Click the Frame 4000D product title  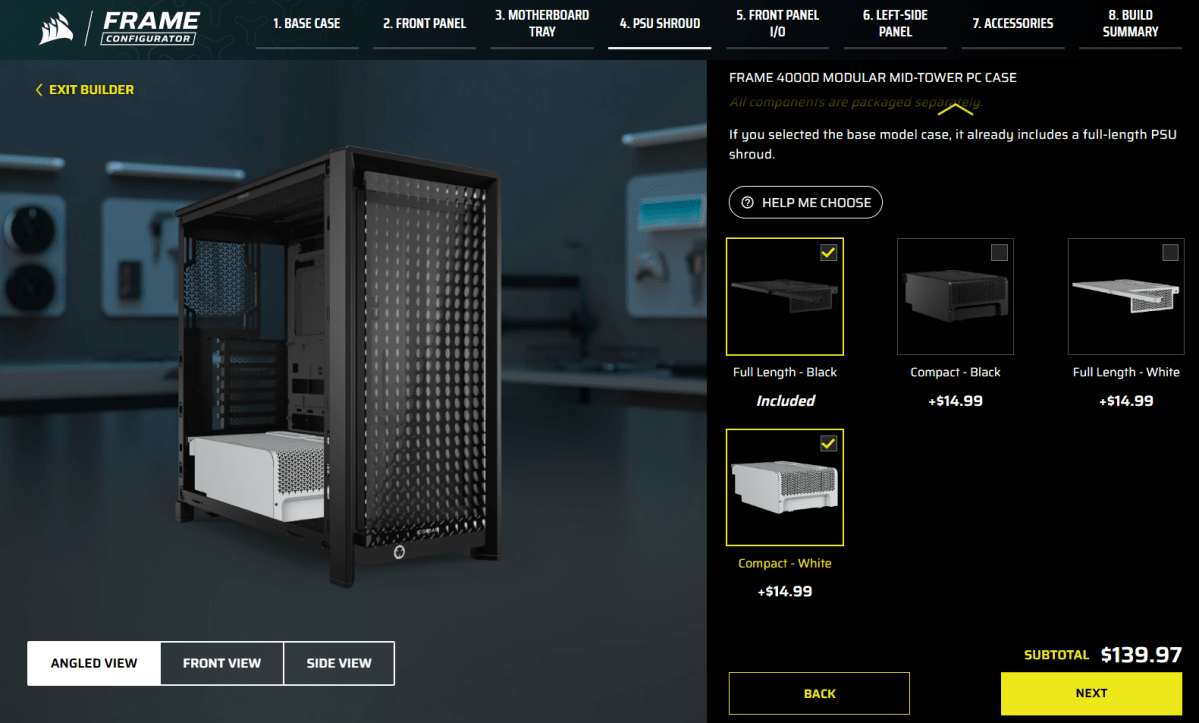[x=872, y=78]
